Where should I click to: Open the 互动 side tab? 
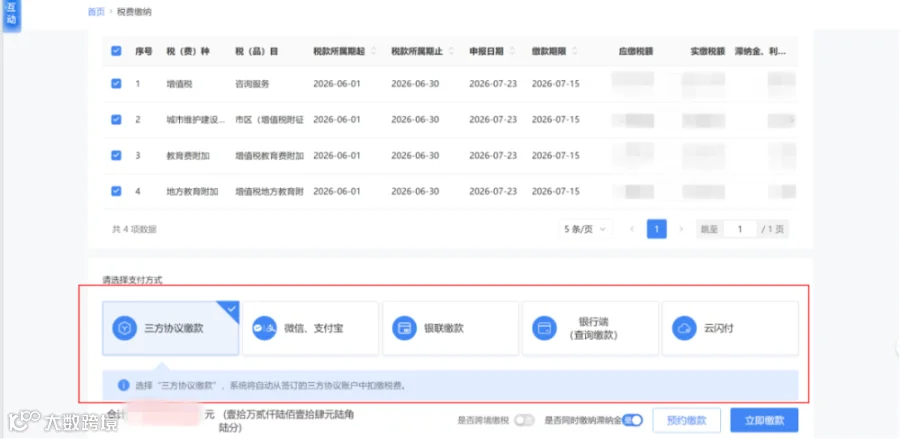tap(11, 15)
